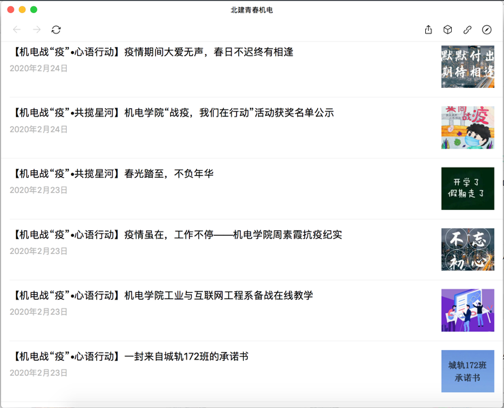Click the blue 城轨172班承诺书 thumbnail
504x408 pixels.
(x=468, y=371)
